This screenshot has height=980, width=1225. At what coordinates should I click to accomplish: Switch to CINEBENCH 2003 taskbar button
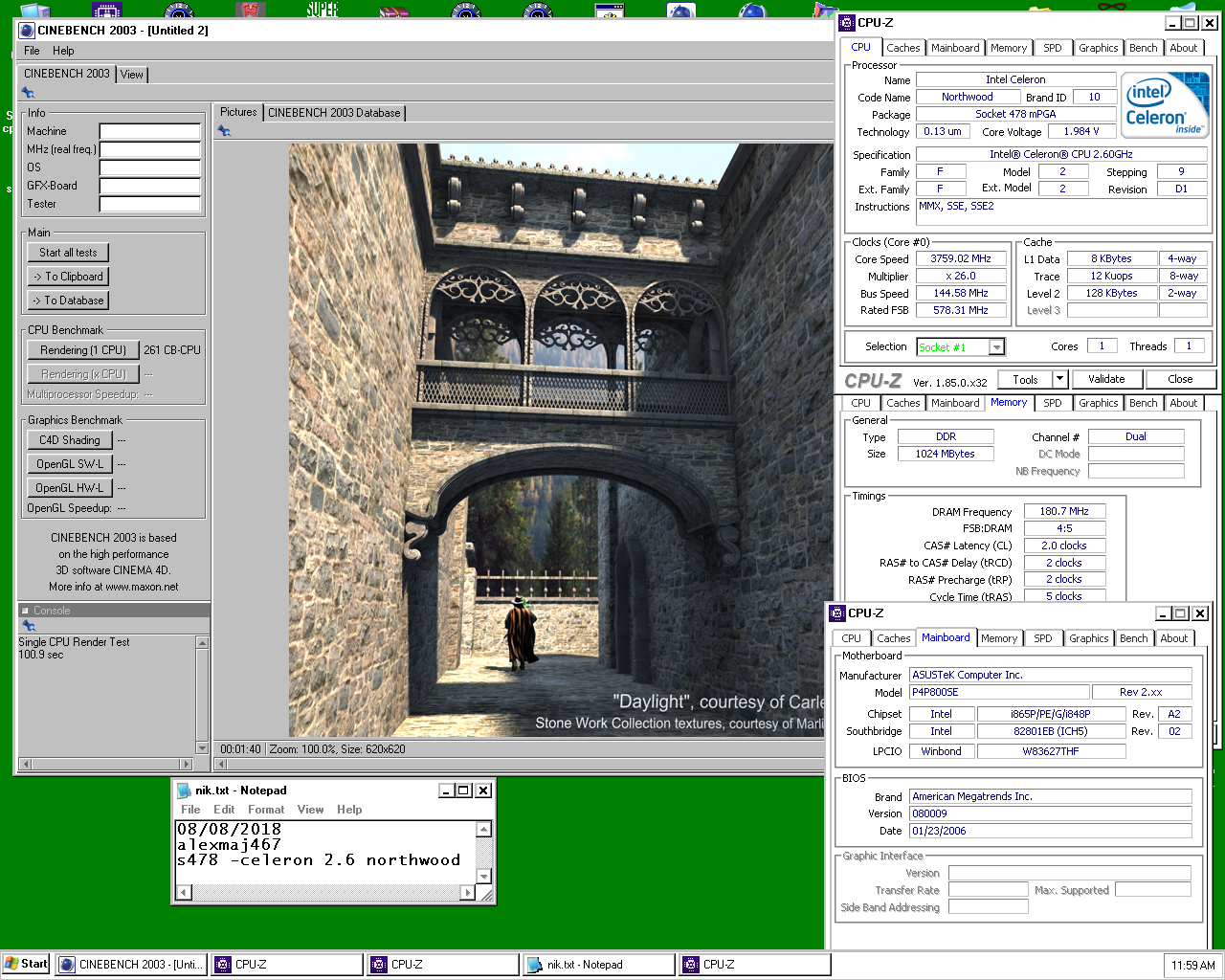(x=131, y=965)
